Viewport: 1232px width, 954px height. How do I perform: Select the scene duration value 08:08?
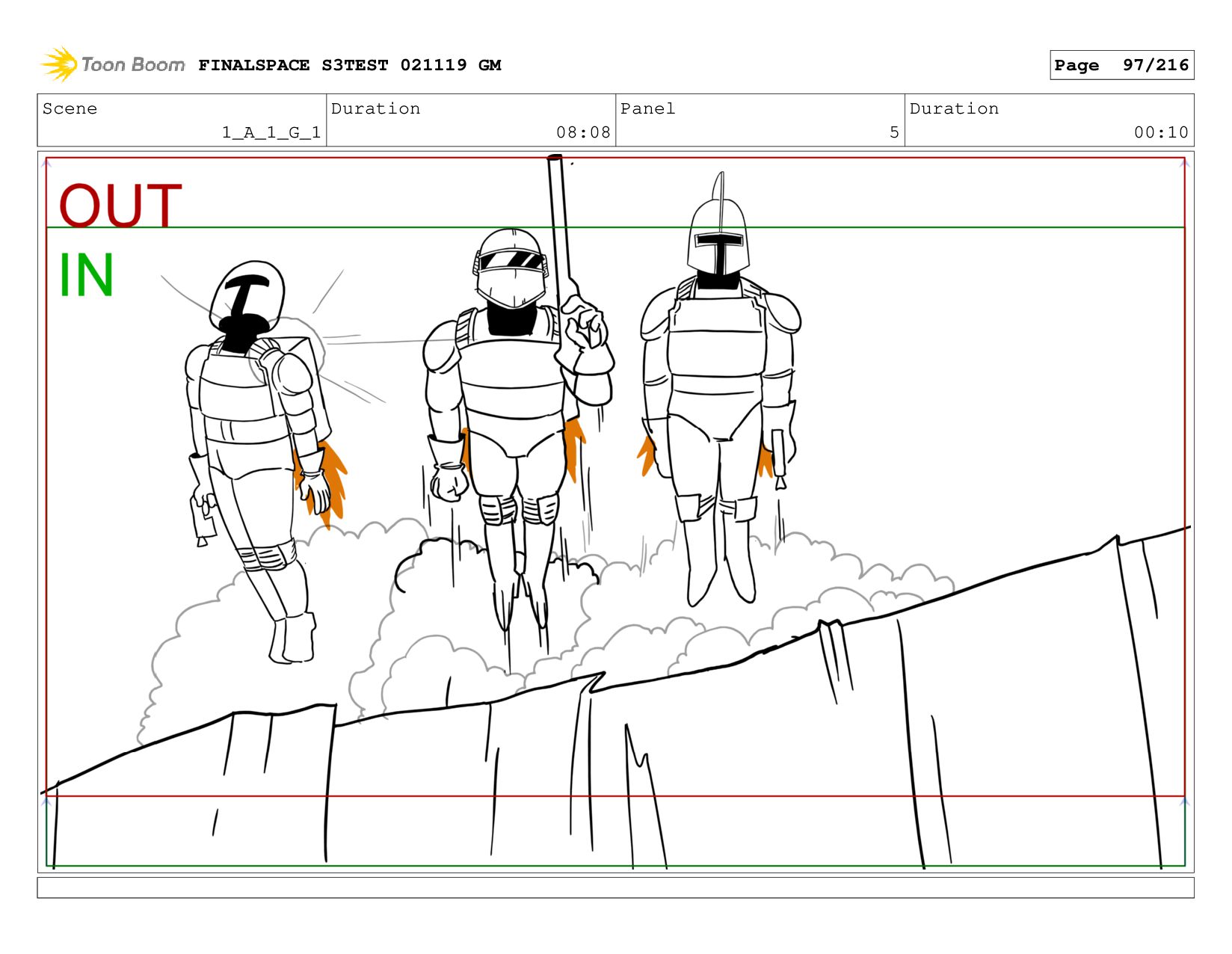pos(583,132)
